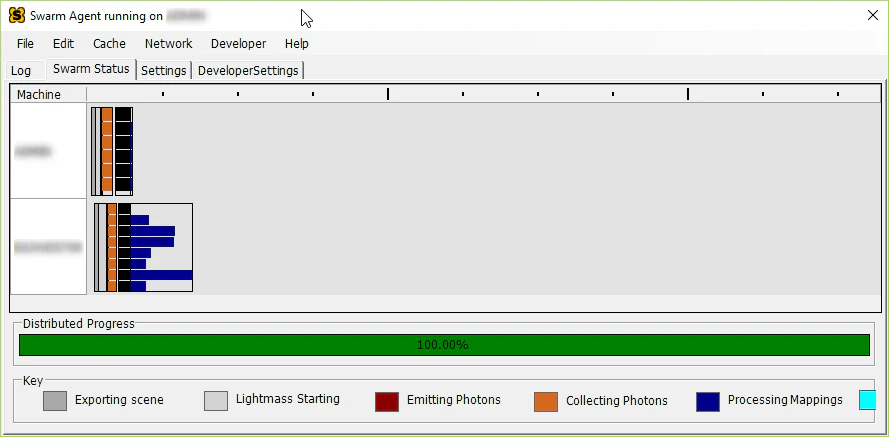The height and width of the screenshot is (437, 889).
Task: Click the Processing Mappings key label
Action: click(785, 400)
